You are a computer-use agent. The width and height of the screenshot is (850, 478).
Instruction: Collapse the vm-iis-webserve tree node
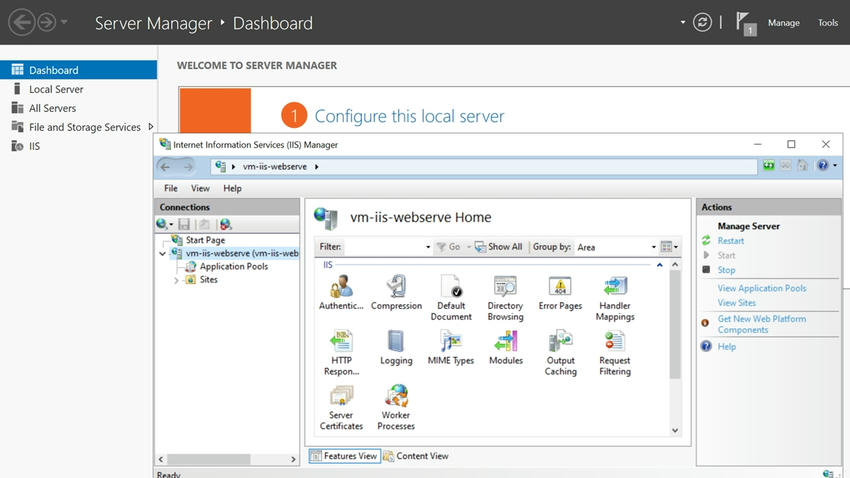tap(162, 254)
